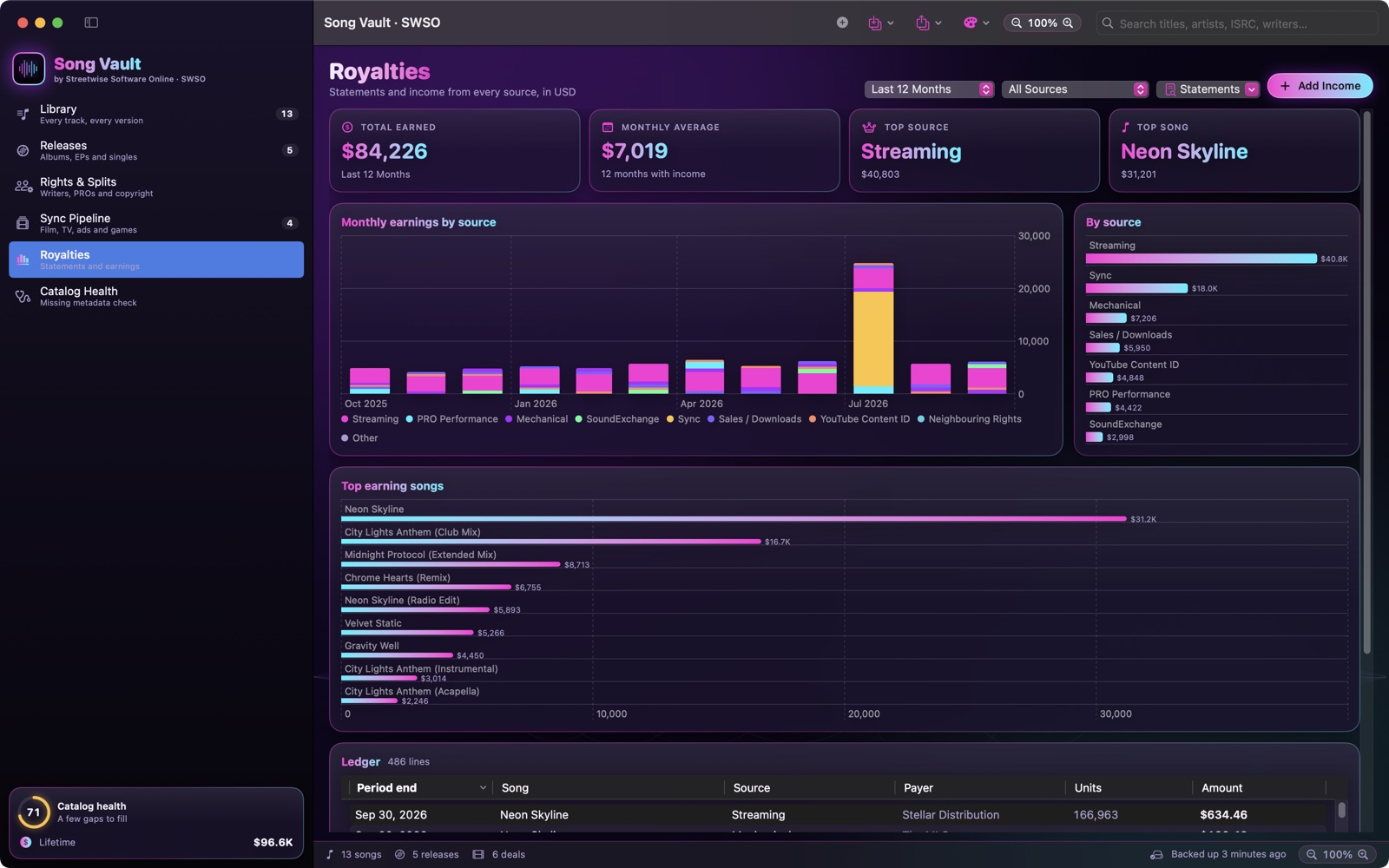Toggle the SoundExchange legend entry
The image size is (1389, 868).
(616, 419)
